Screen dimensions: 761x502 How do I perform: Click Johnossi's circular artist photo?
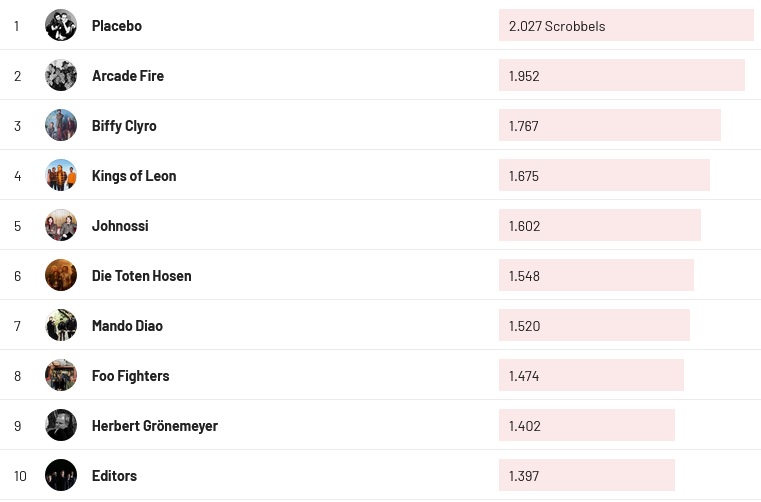[61, 225]
